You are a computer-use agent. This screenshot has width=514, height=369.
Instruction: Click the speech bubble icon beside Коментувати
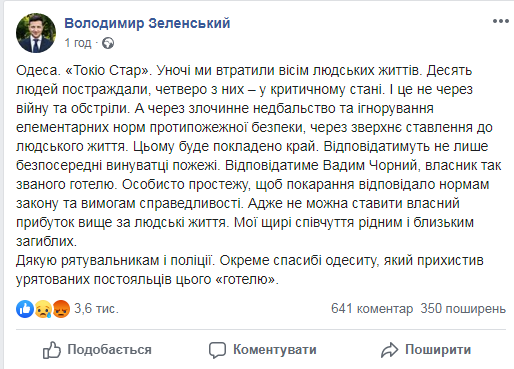coord(217,350)
